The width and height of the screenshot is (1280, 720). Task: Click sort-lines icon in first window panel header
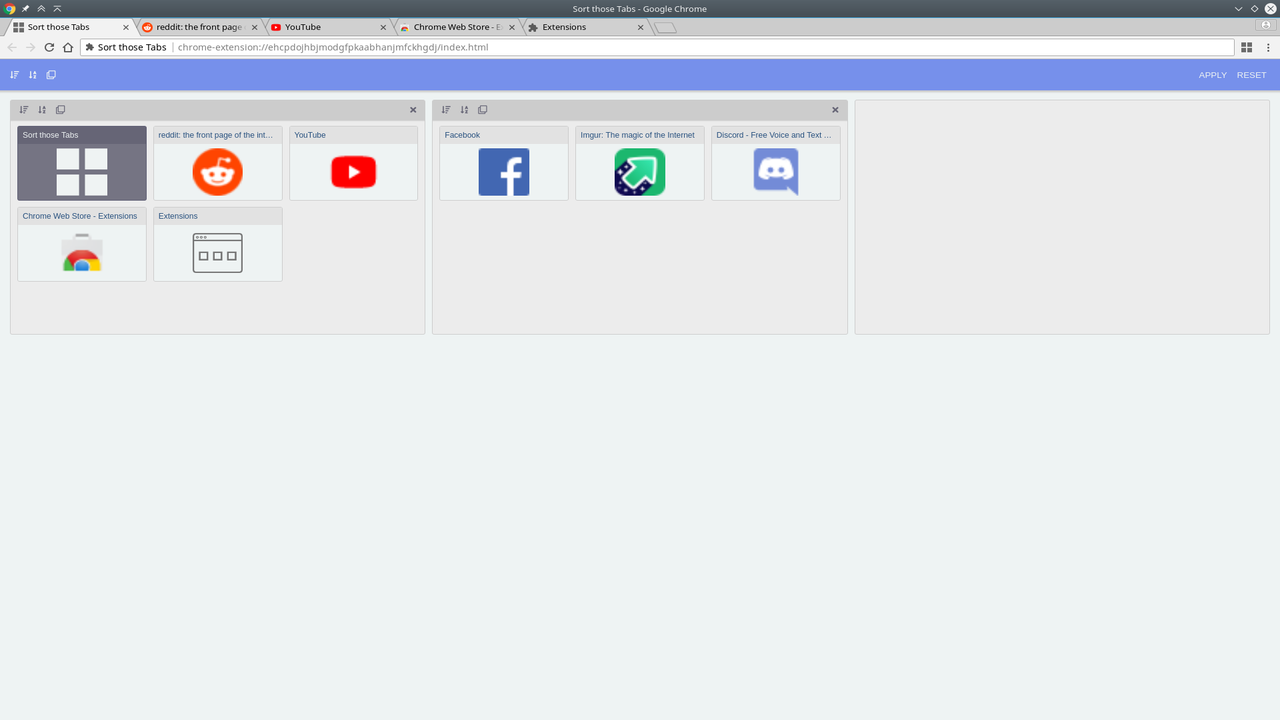coord(24,110)
